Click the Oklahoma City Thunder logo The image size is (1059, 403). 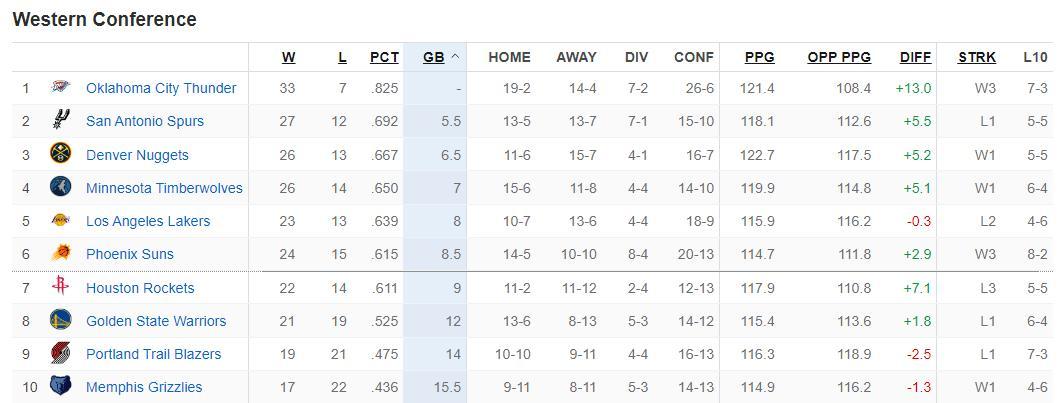(x=60, y=88)
